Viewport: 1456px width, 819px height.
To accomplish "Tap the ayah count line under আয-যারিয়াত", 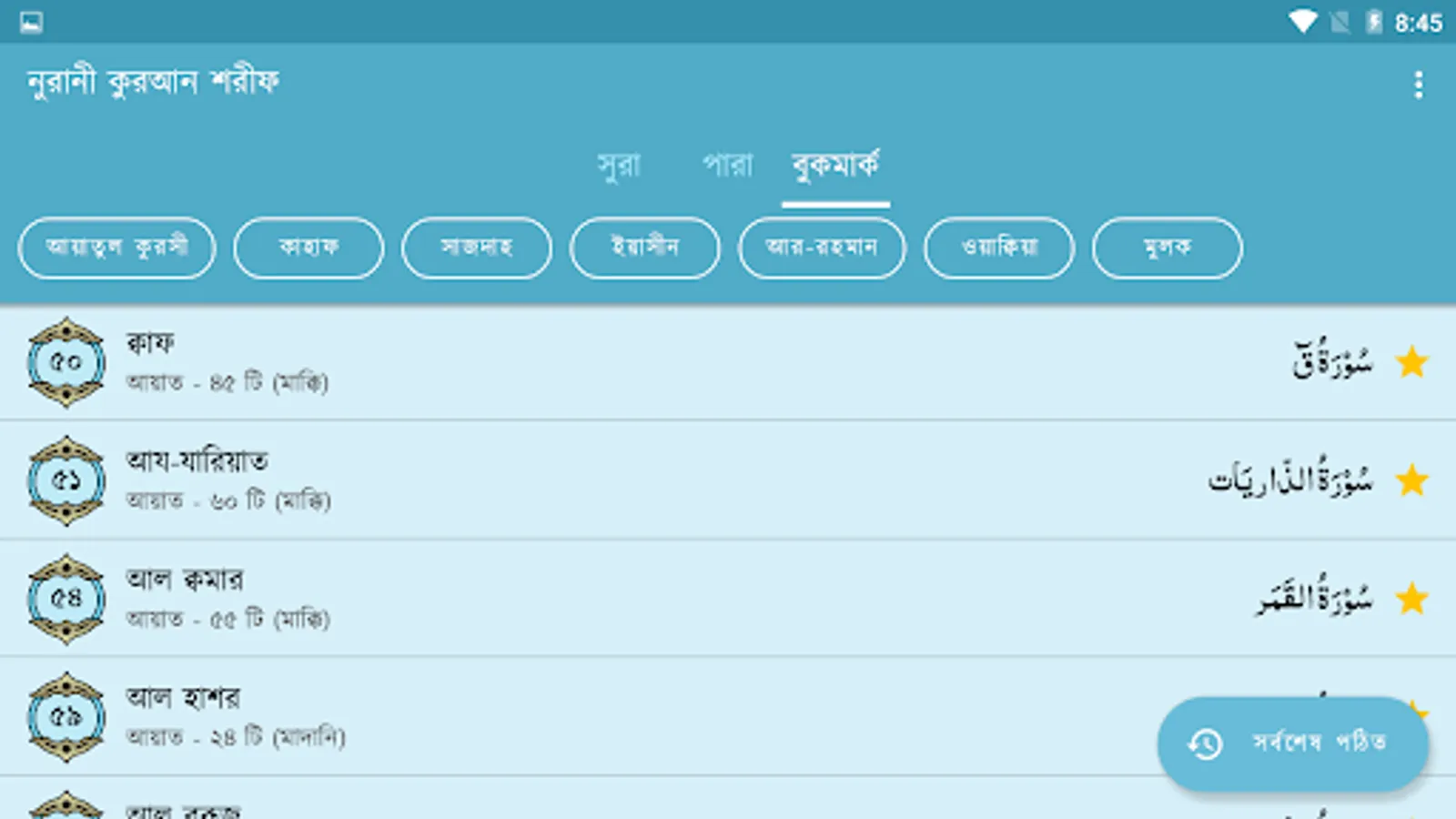I will 228,500.
